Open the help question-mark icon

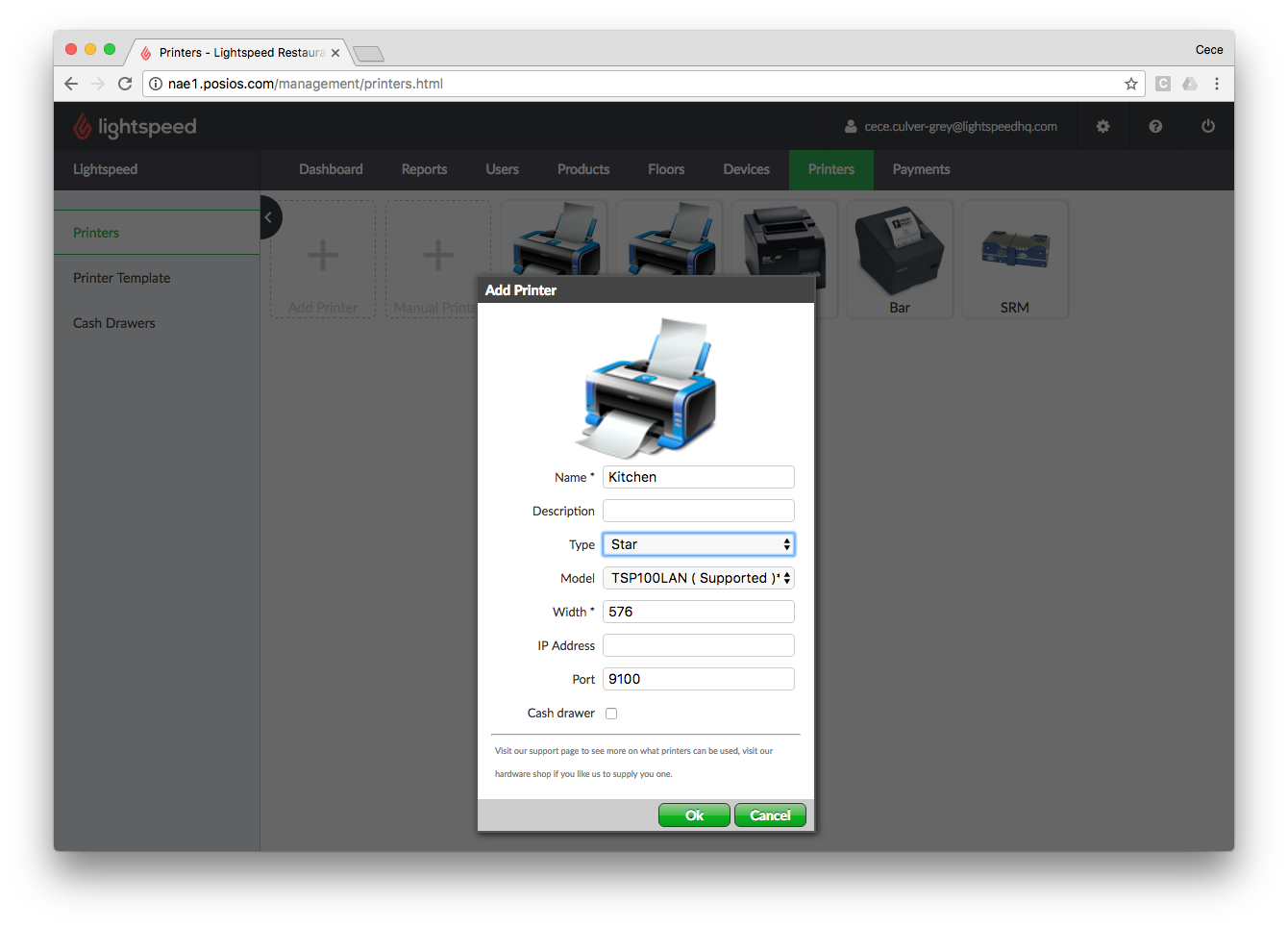coord(1154,126)
